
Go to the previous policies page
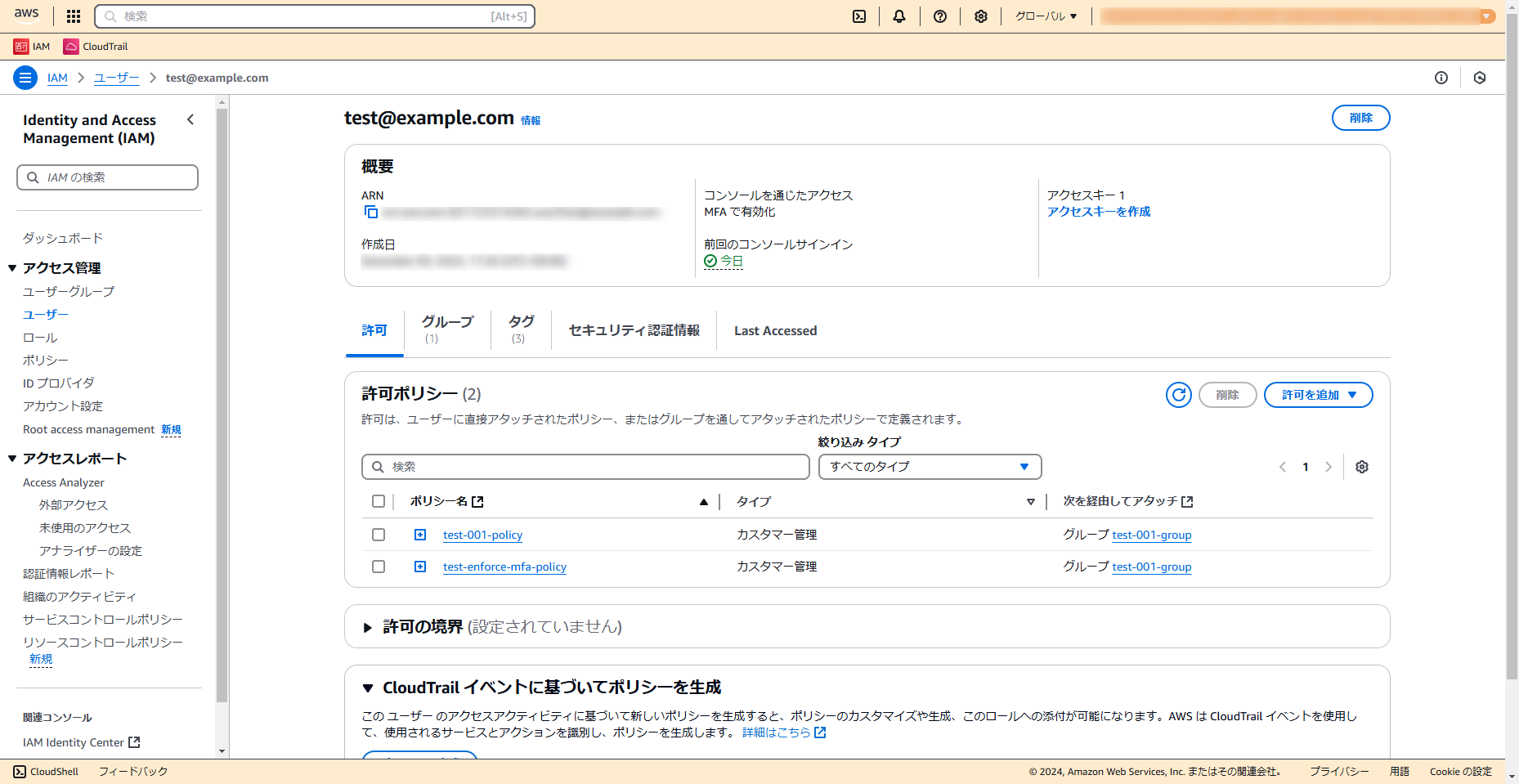1283,467
